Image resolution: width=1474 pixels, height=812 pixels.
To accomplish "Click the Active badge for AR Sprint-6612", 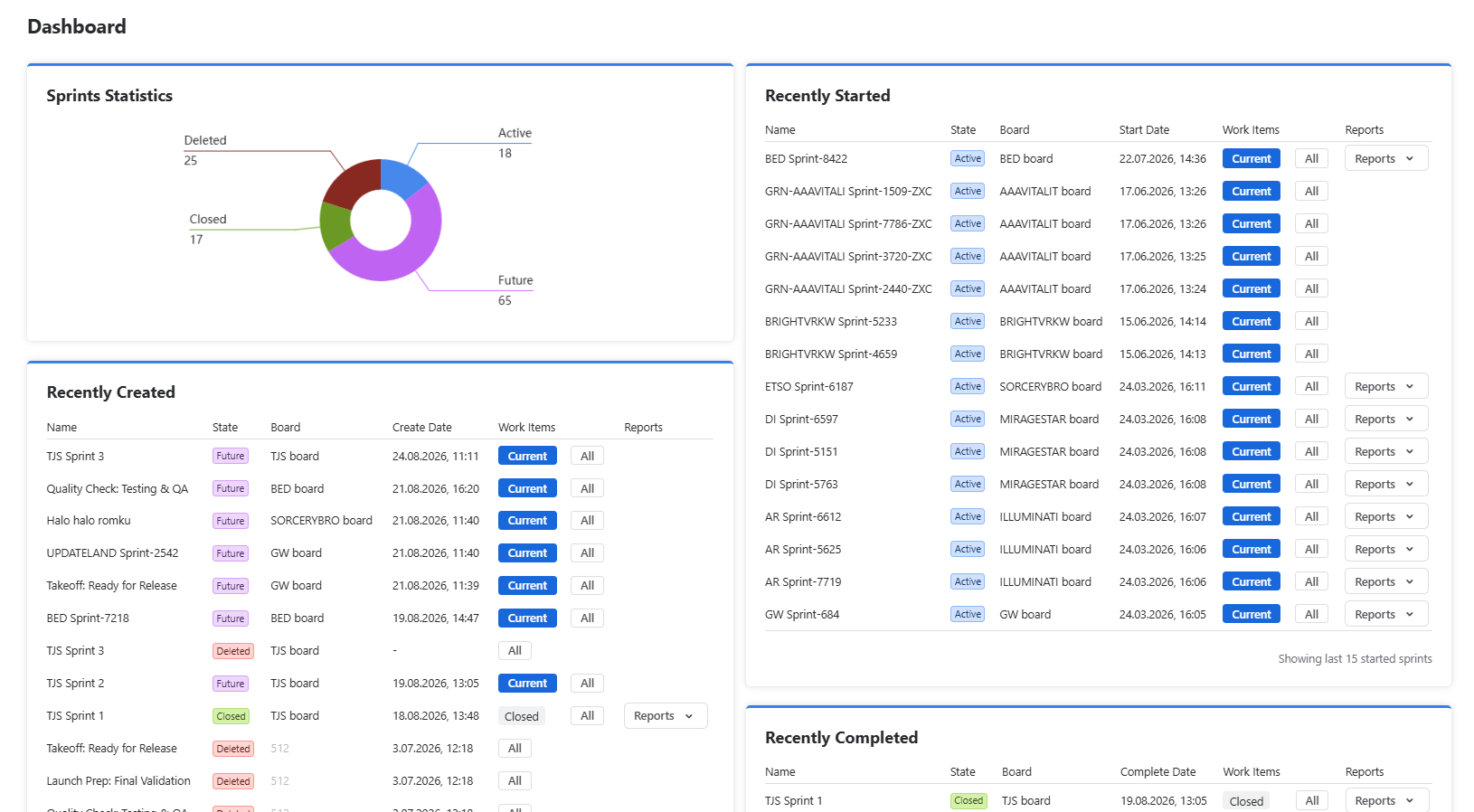I will tap(968, 516).
